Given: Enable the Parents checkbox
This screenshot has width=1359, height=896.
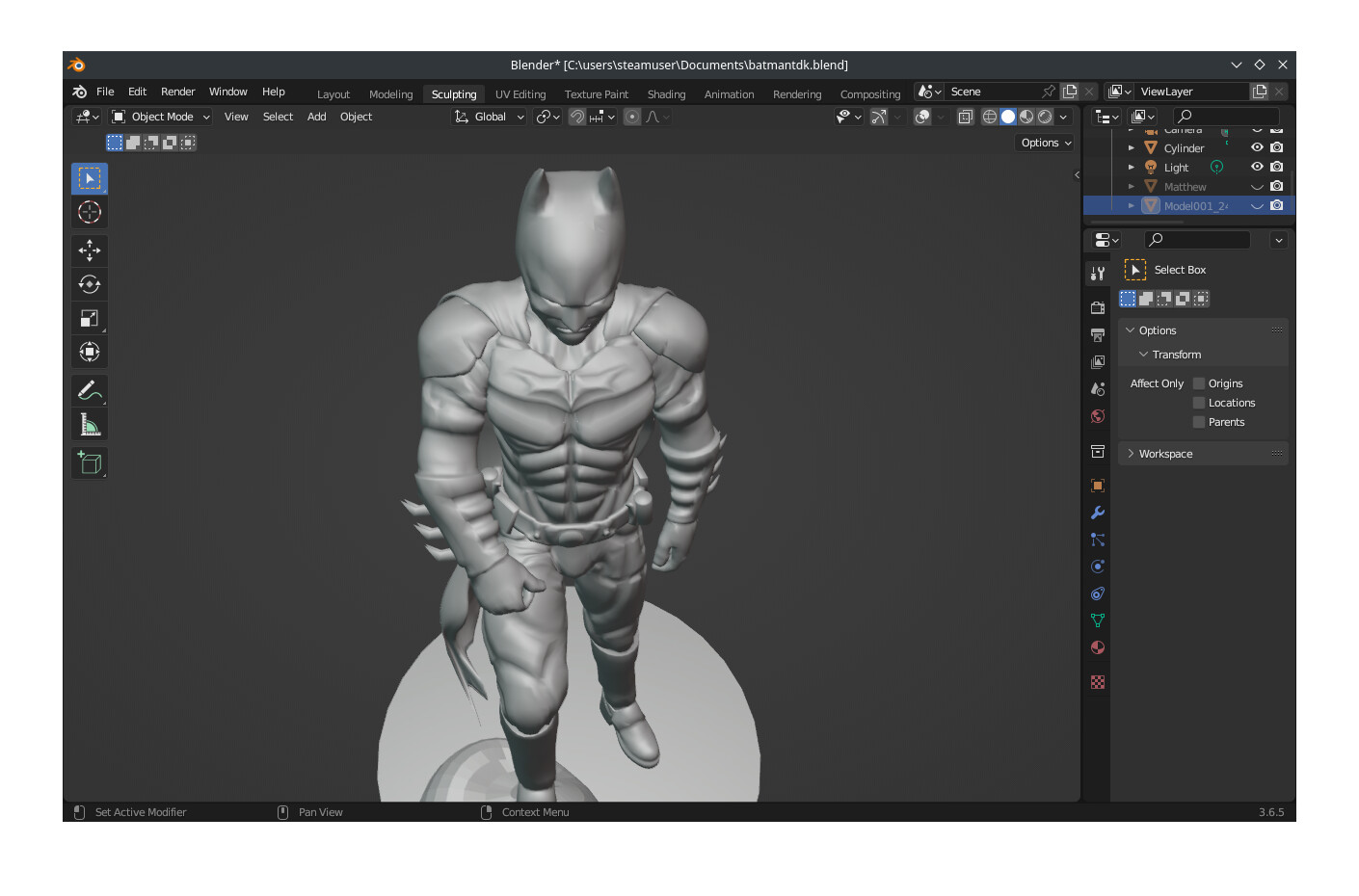Looking at the screenshot, I should [x=1199, y=422].
